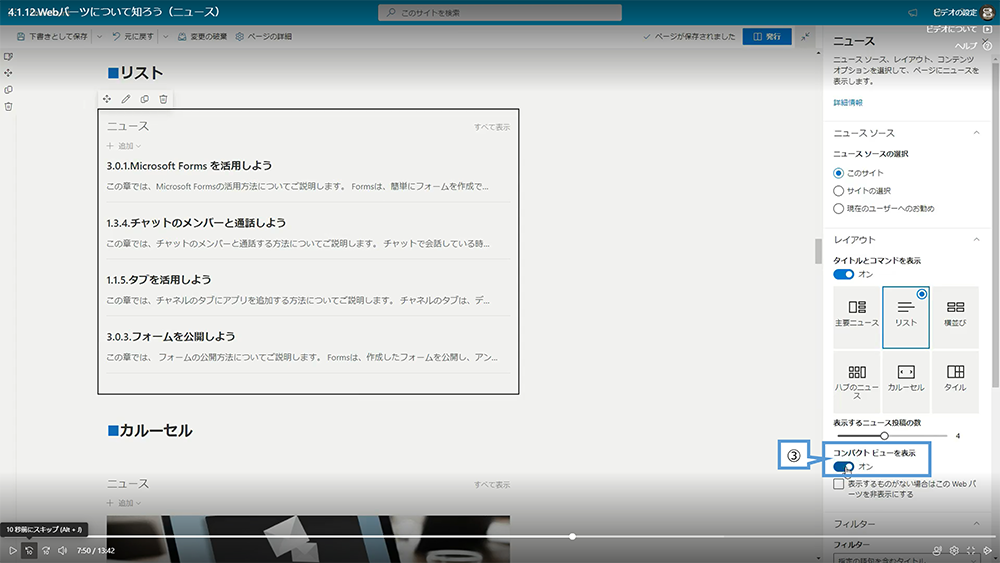
Task: Close the ニュース property pane
Action: 986,40
